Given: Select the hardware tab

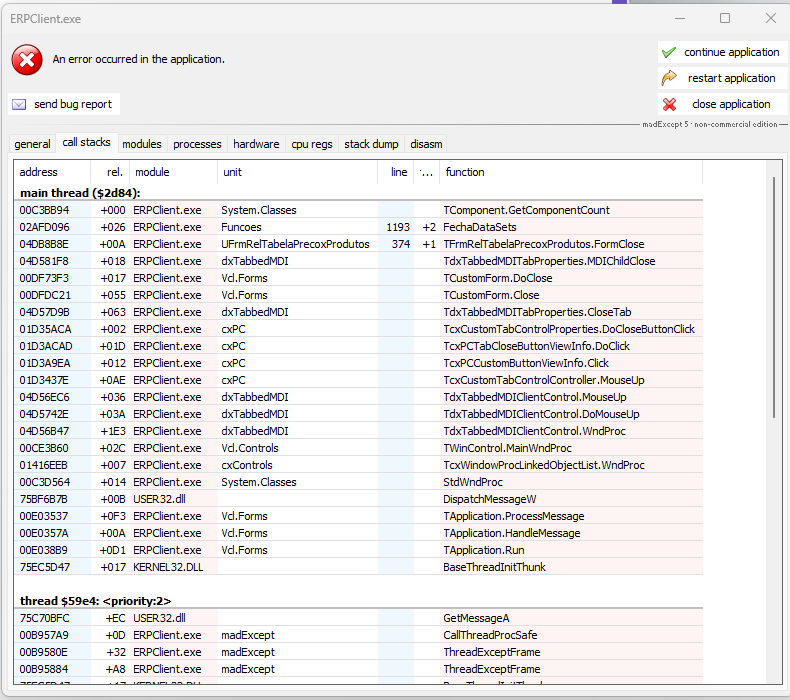Looking at the screenshot, I should click(256, 144).
